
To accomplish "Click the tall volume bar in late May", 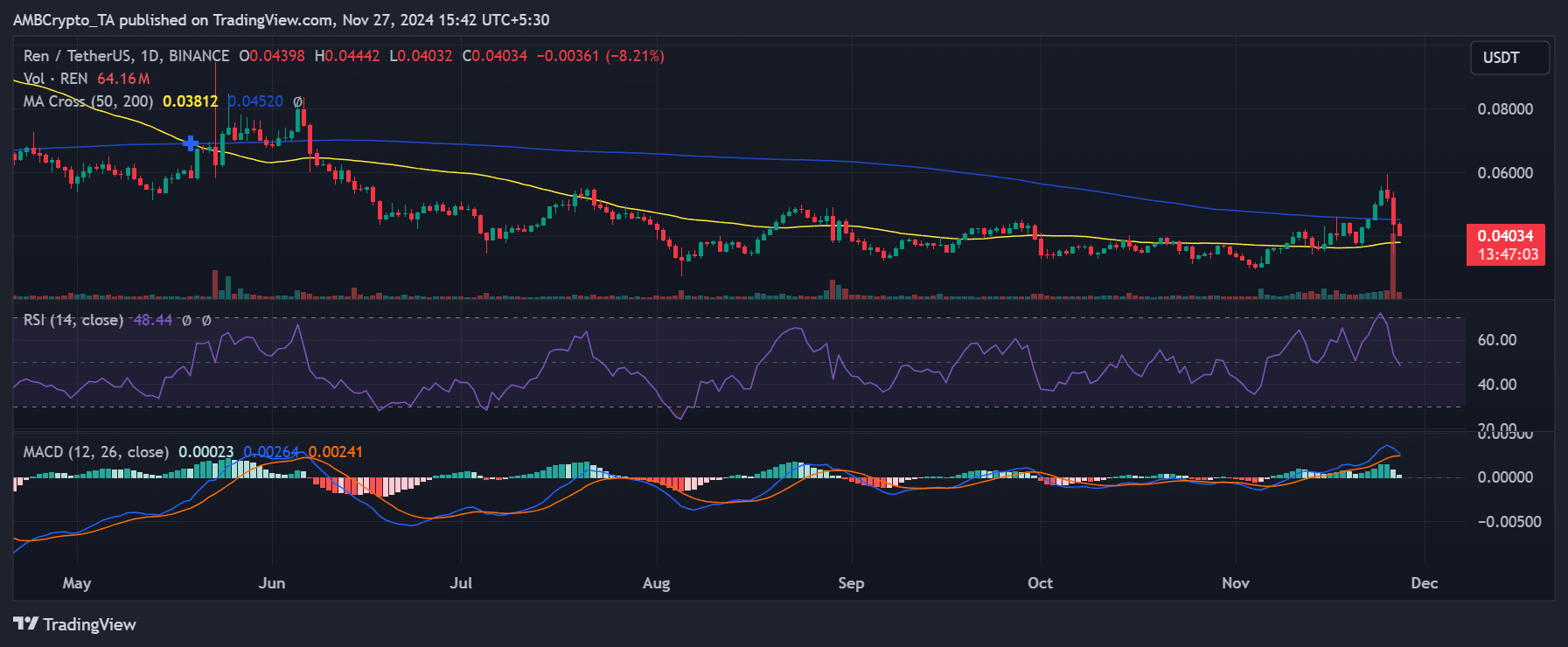I will (215, 285).
